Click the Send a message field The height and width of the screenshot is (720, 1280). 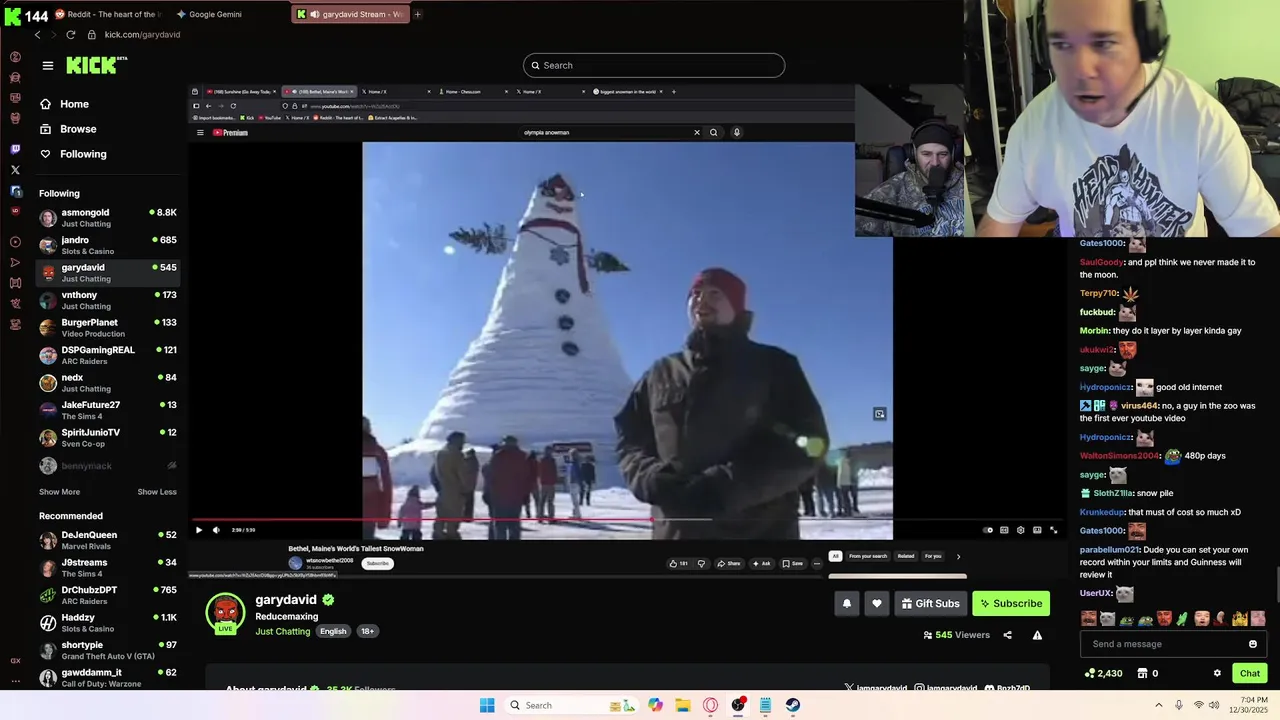(x=1165, y=644)
